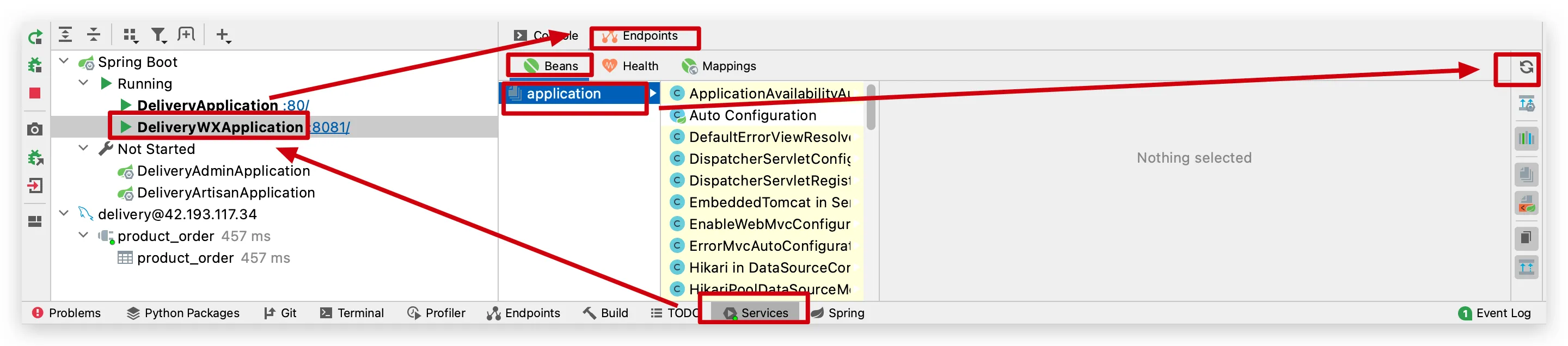Collapse the Spring Boot tree node
The width and height of the screenshot is (1568, 346).
(x=64, y=61)
